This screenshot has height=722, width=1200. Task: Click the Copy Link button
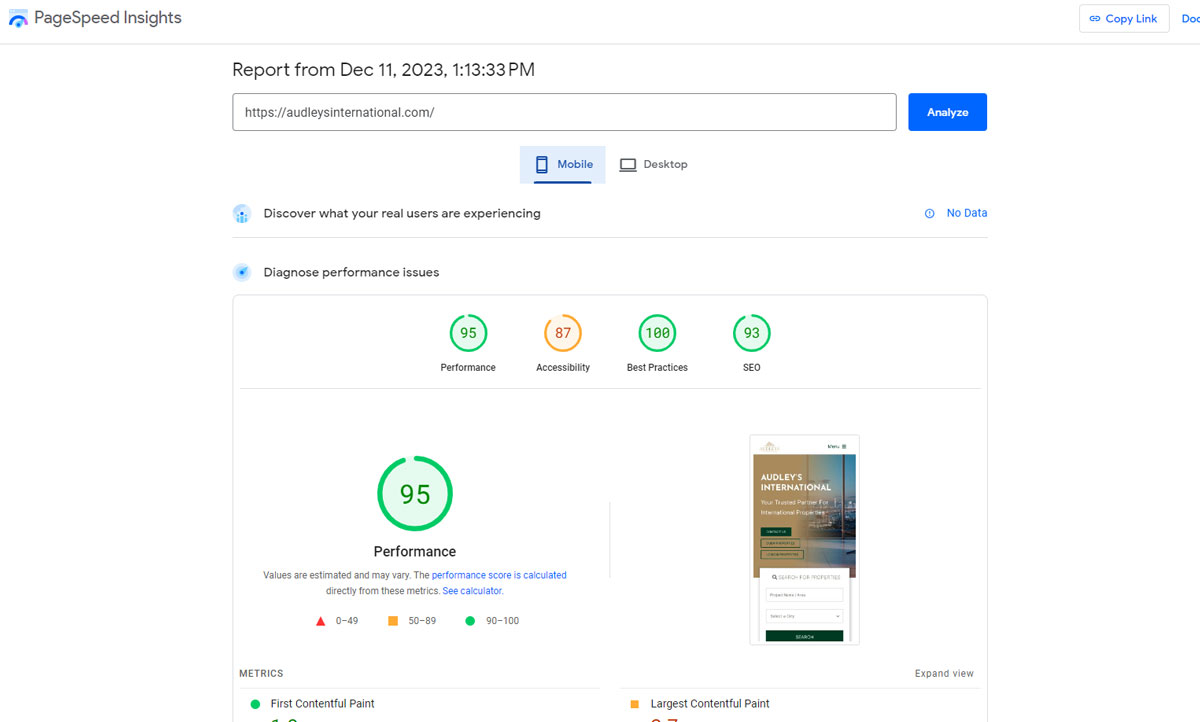pos(1123,18)
